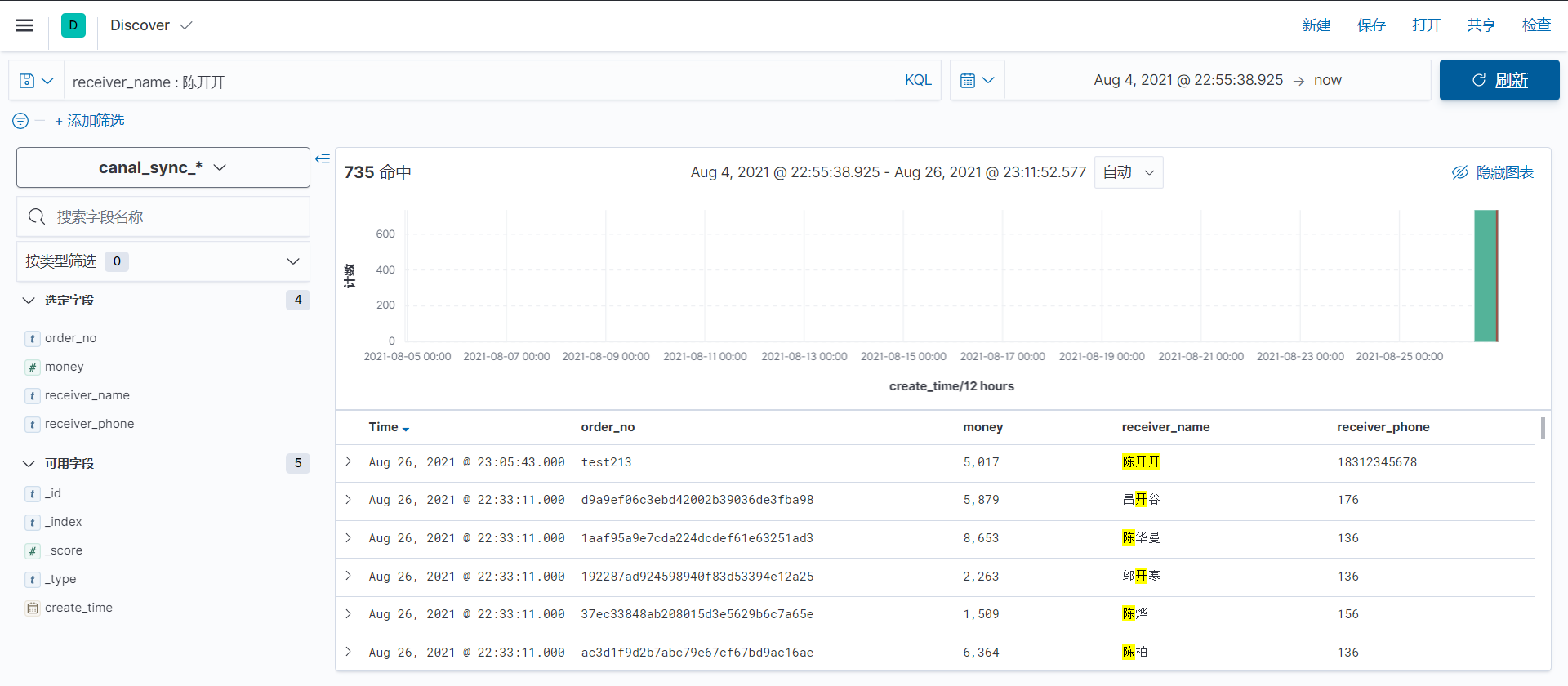This screenshot has height=686, width=1568.
Task: Click the highlighted 陈开开 cell
Action: (x=1141, y=461)
